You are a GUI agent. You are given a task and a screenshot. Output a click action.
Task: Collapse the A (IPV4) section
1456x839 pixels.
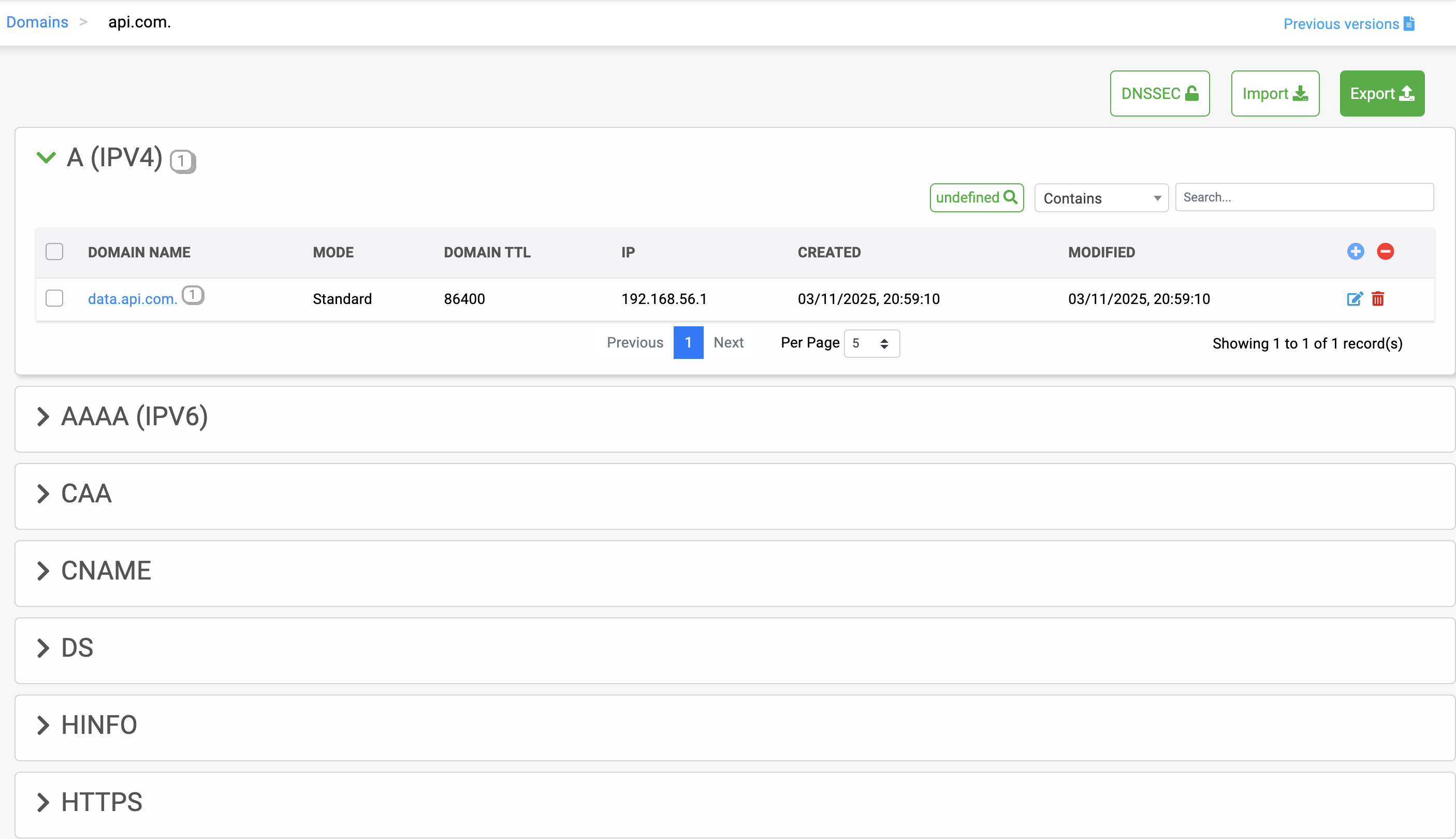[x=46, y=157]
